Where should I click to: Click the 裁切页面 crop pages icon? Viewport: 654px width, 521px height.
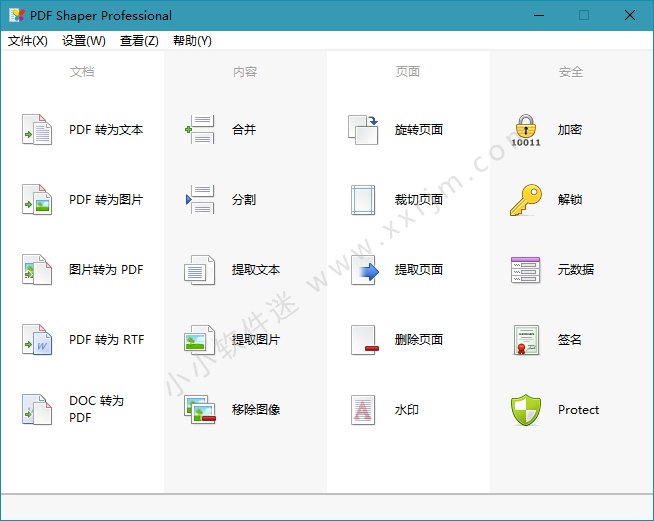[363, 200]
